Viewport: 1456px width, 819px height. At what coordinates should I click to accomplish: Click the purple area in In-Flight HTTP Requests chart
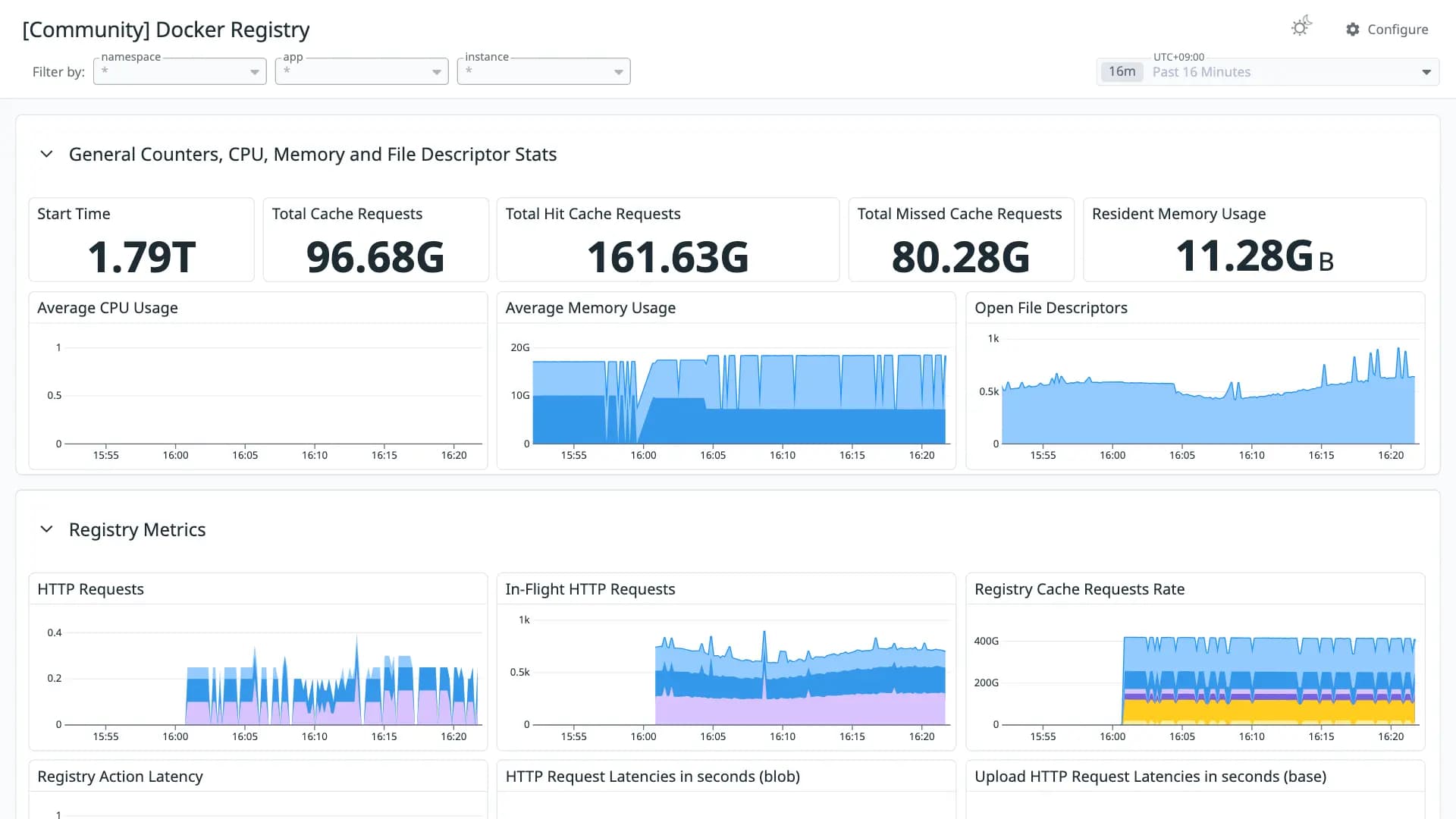tap(800, 709)
